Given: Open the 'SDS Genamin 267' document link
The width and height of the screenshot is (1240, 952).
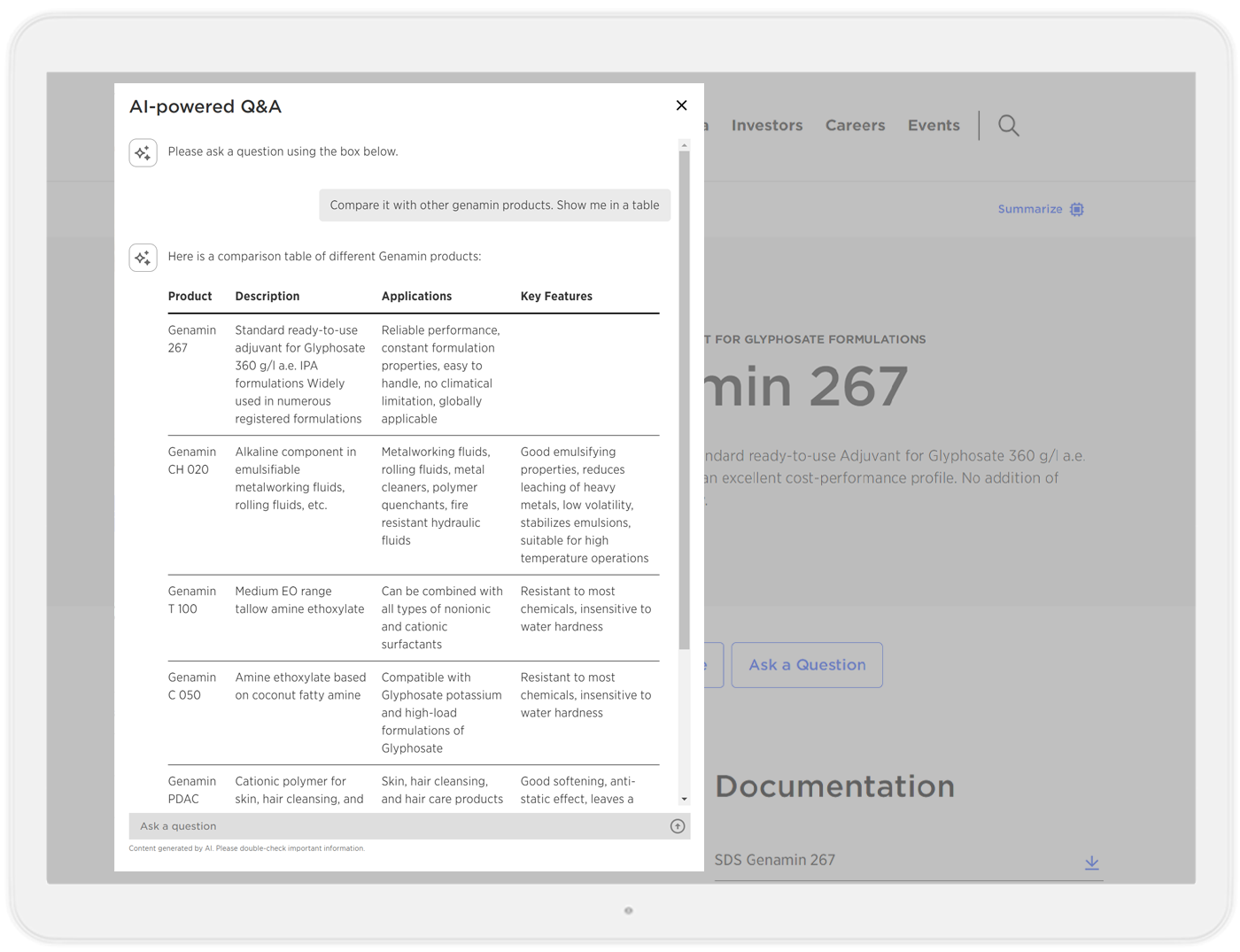Looking at the screenshot, I should pos(775,860).
